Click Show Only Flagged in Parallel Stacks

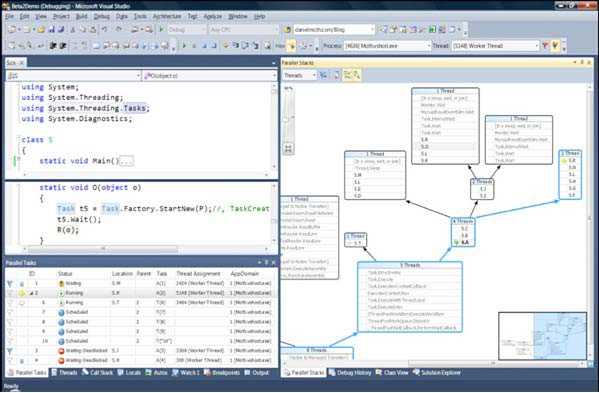(324, 75)
